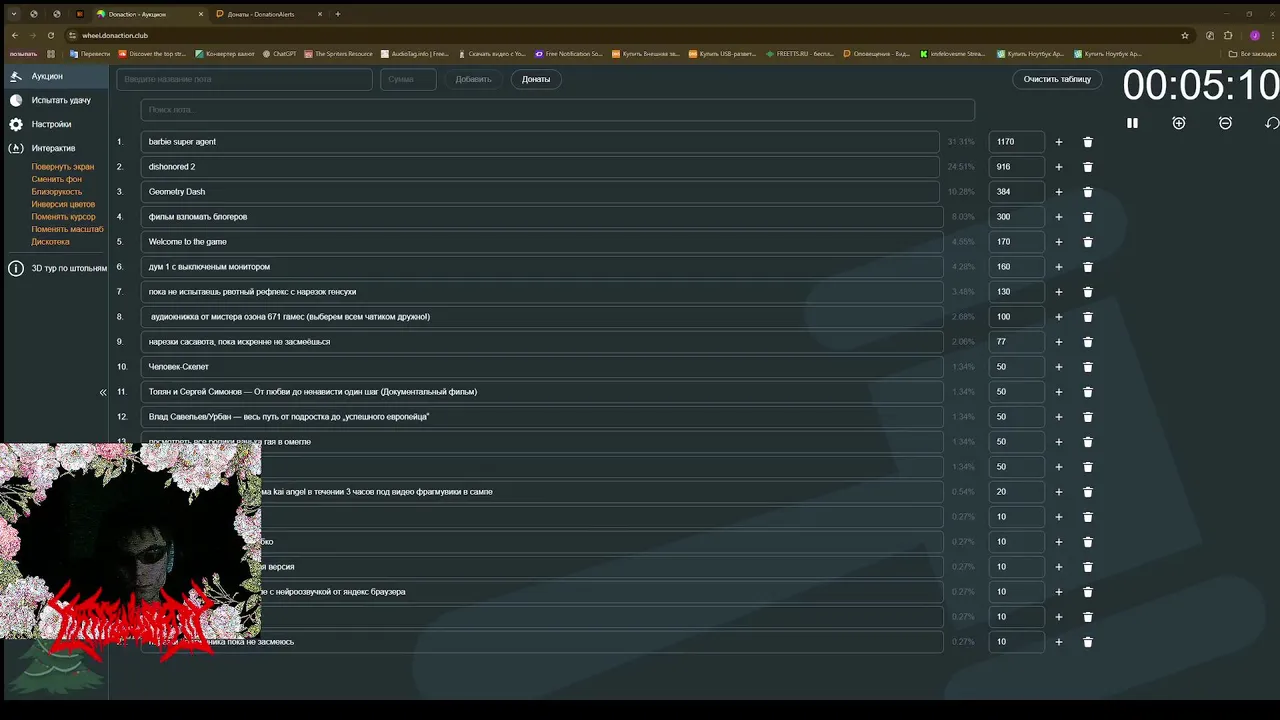
Task: Delete the 'Geometry Dash' lot
Action: click(1088, 192)
